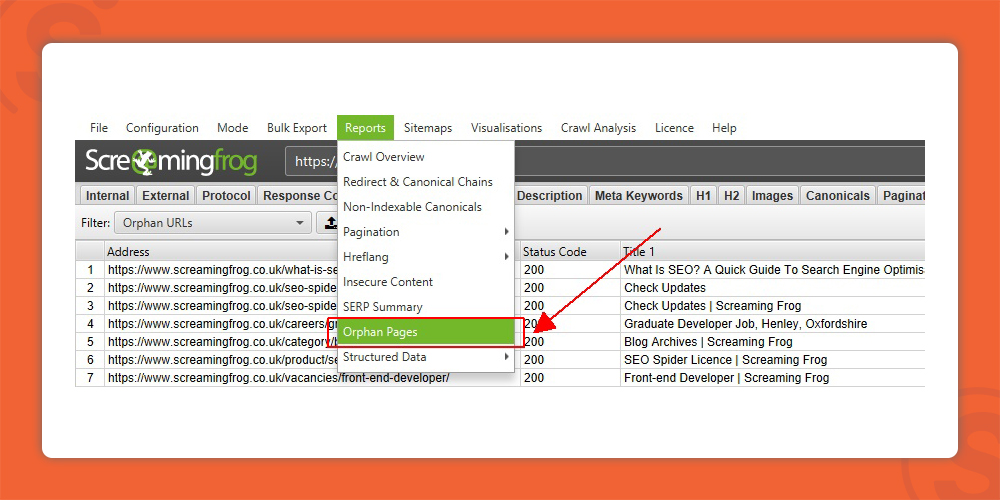Click the export upload icon button

click(327, 223)
